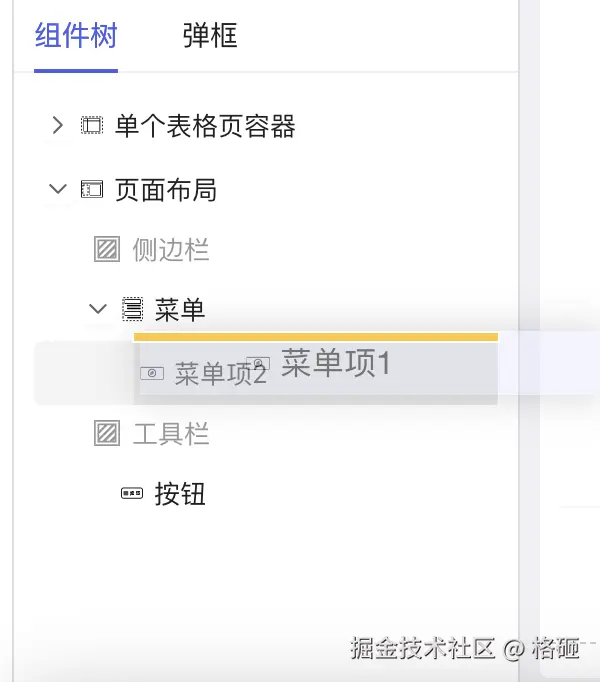This screenshot has height=682, width=600.
Task: Click the 单个表格页容器 container icon
Action: tap(92, 126)
